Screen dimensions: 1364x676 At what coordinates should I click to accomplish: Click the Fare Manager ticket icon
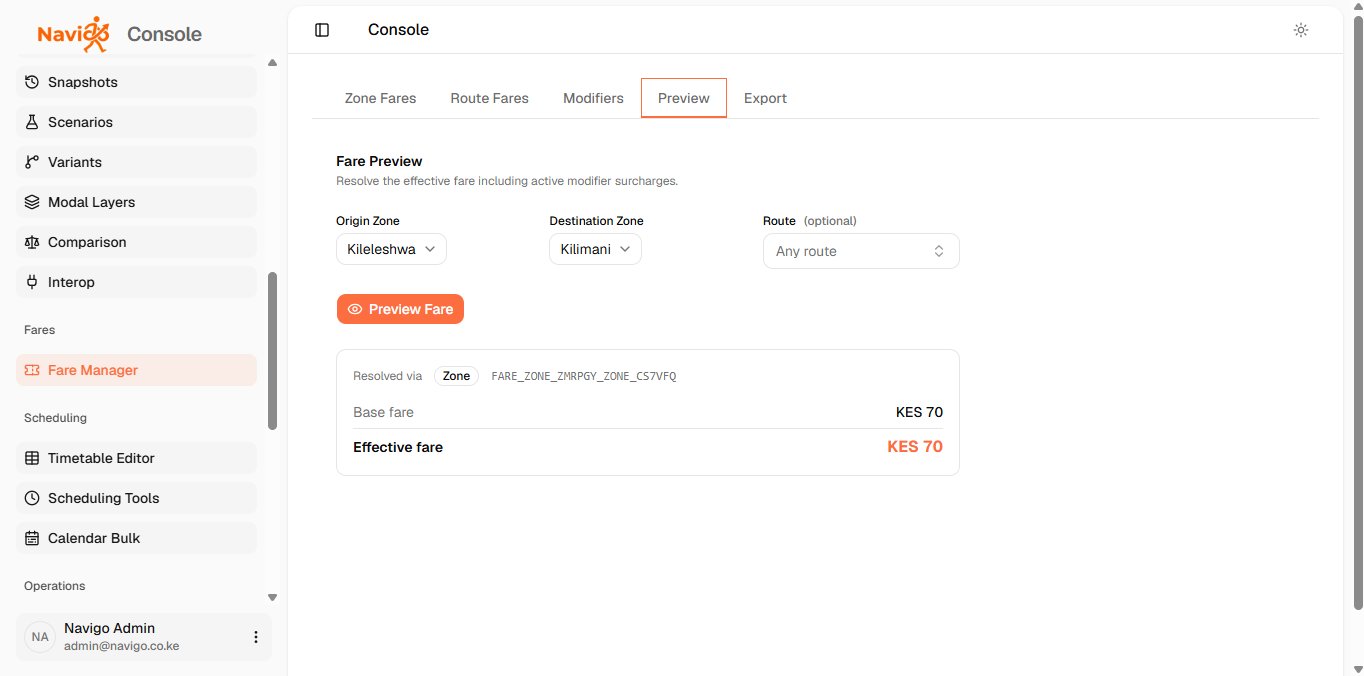(32, 370)
